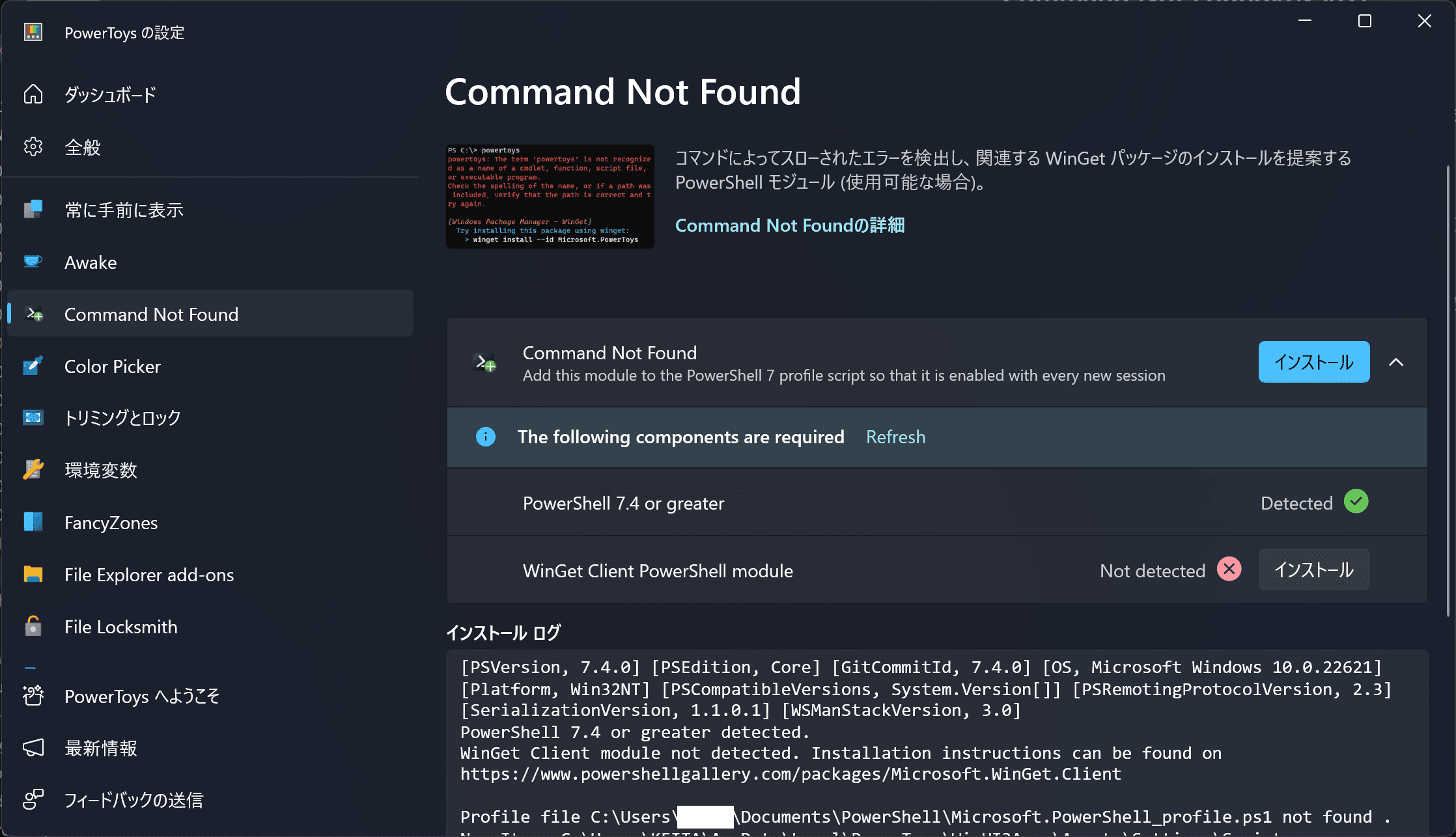The width and height of the screenshot is (1456, 837).
Task: Open トリミングとロック settings
Action: 210,418
